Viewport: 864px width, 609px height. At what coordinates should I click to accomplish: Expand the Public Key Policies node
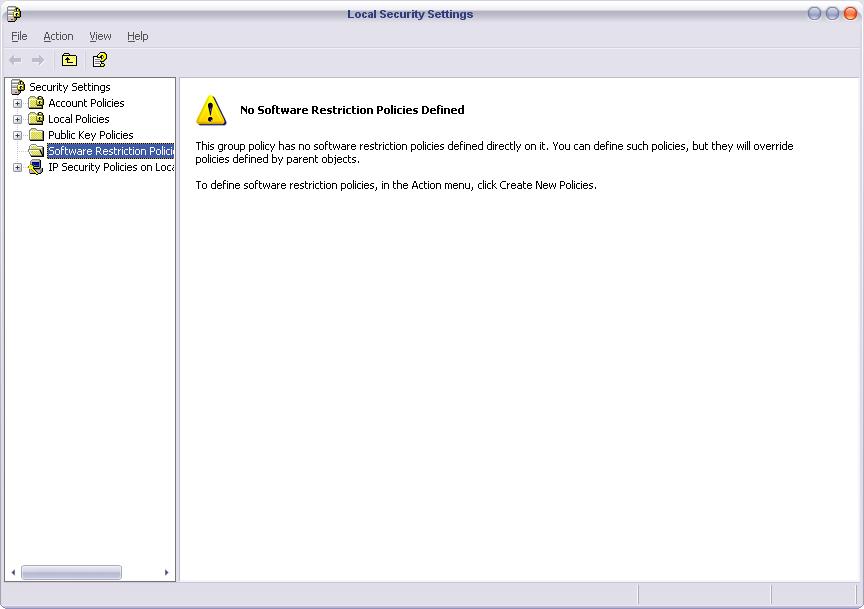18,135
